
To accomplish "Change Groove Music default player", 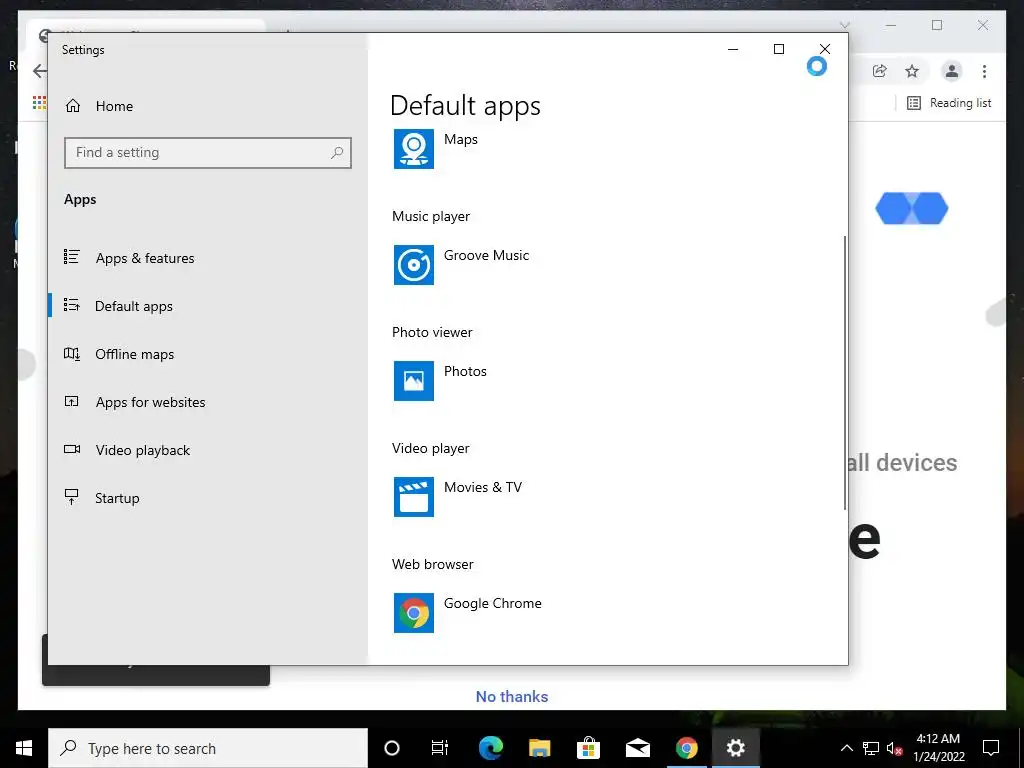I will (x=487, y=255).
